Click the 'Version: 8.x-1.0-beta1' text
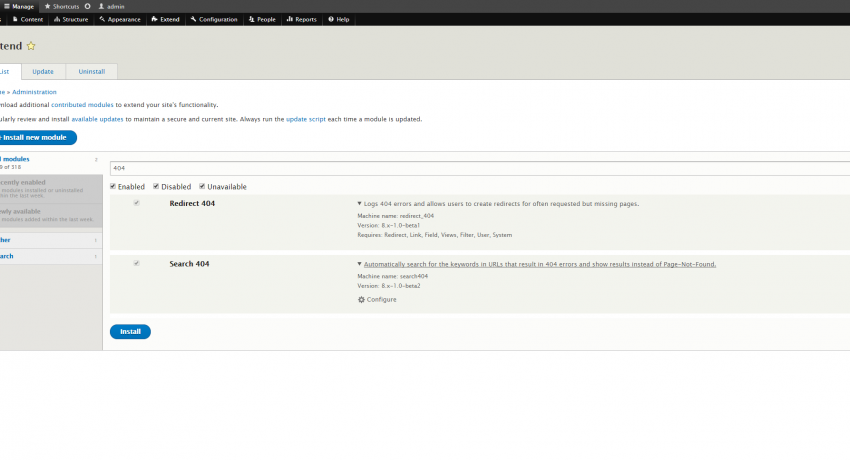The image size is (850, 460). (x=389, y=225)
